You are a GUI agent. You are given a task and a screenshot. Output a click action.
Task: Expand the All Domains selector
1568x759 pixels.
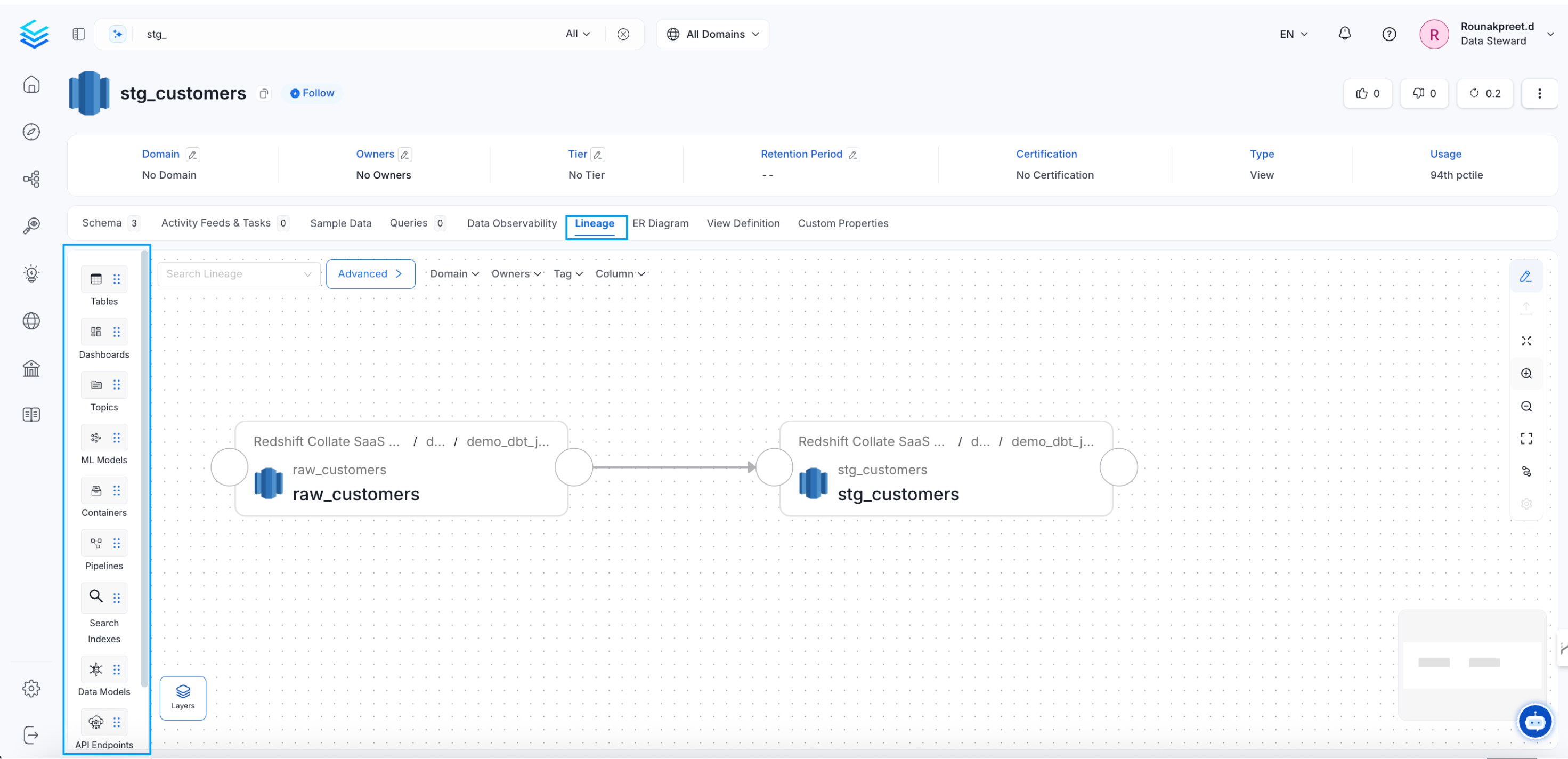click(712, 34)
